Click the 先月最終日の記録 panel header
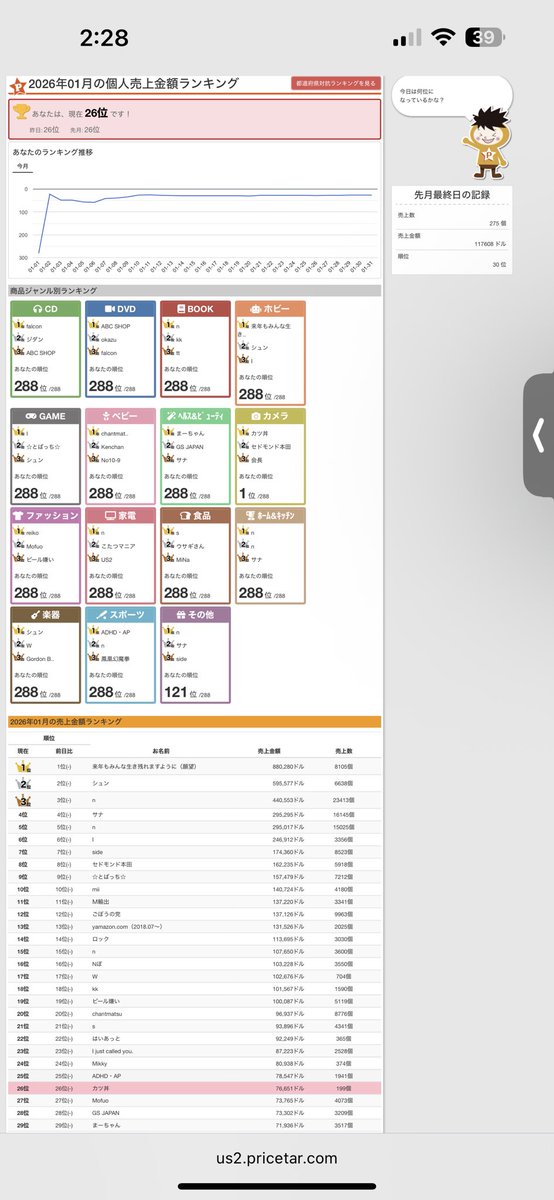This screenshot has height=1200, width=554. tap(452, 195)
